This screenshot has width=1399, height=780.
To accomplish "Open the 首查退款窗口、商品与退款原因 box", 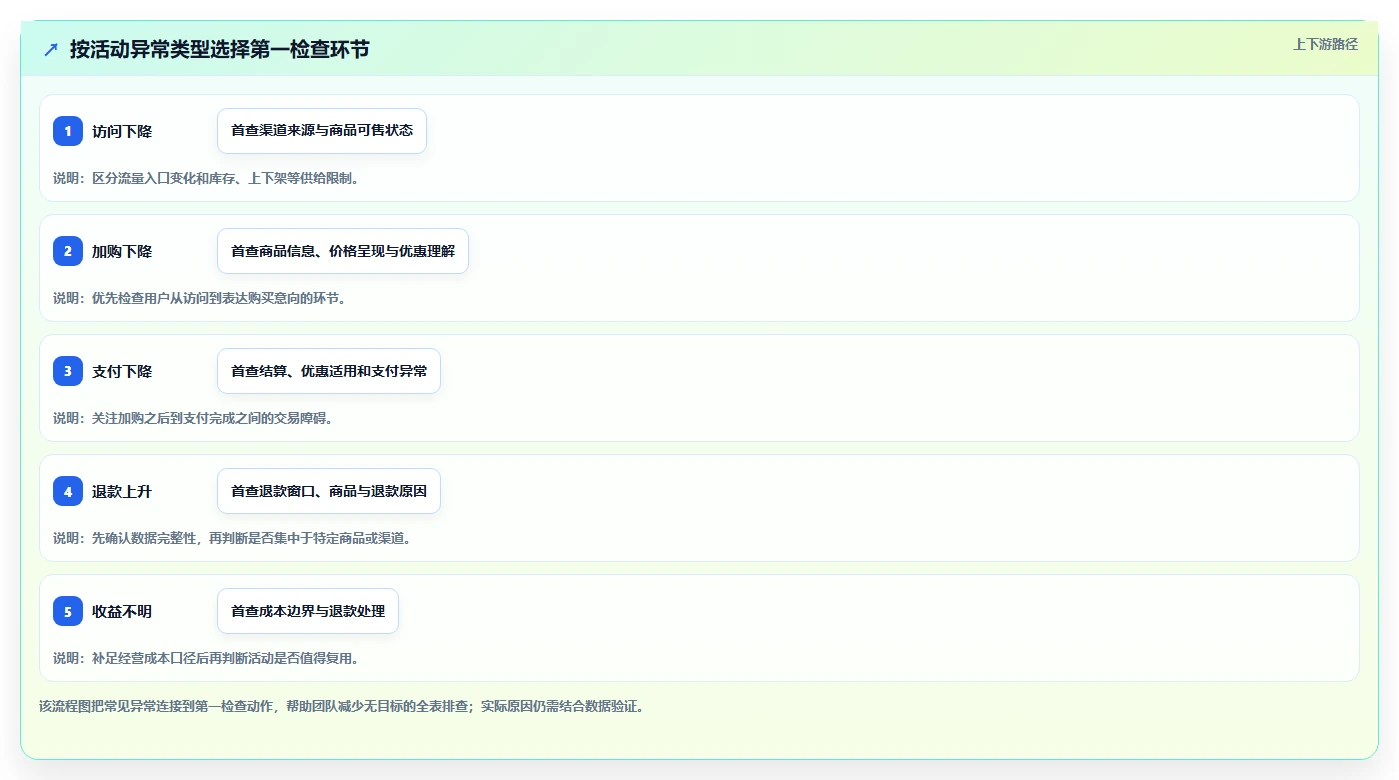I will coord(329,491).
